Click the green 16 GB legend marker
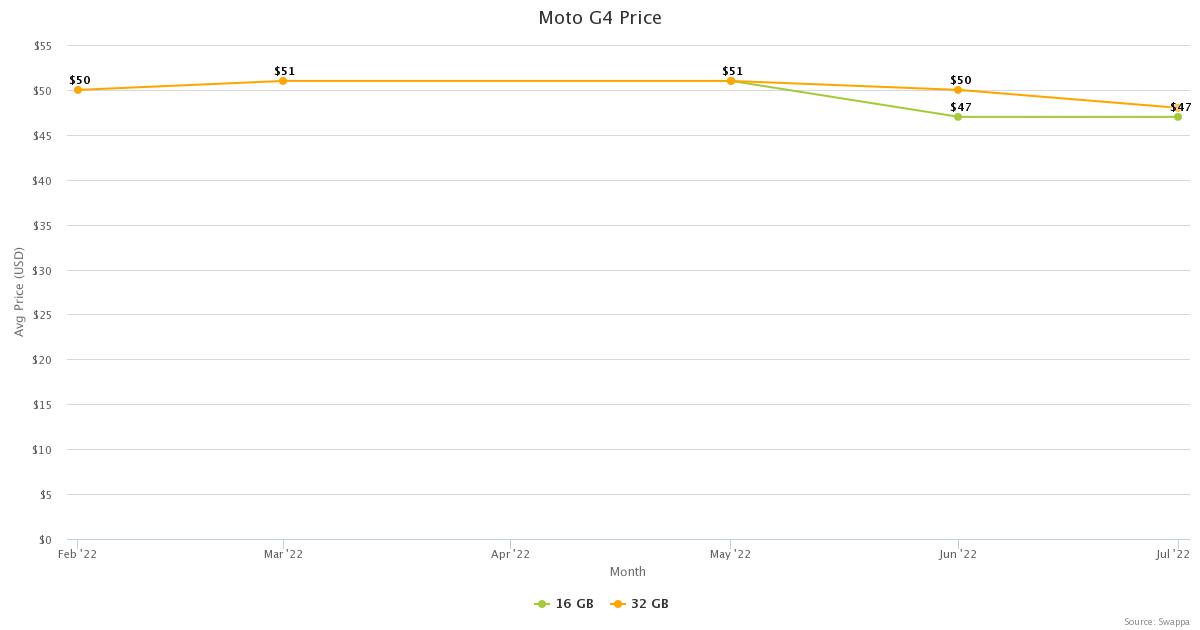The width and height of the screenshot is (1200, 630). [542, 604]
